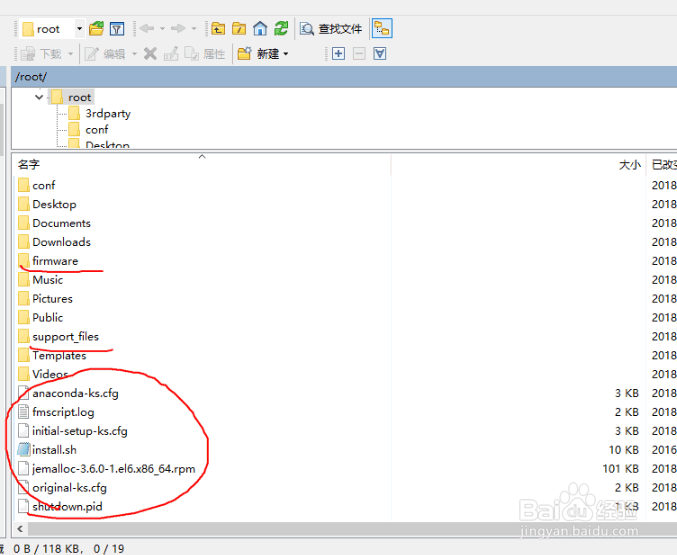Click the 101 KB size cell
Viewport: 677px width, 555px height.
(x=620, y=469)
